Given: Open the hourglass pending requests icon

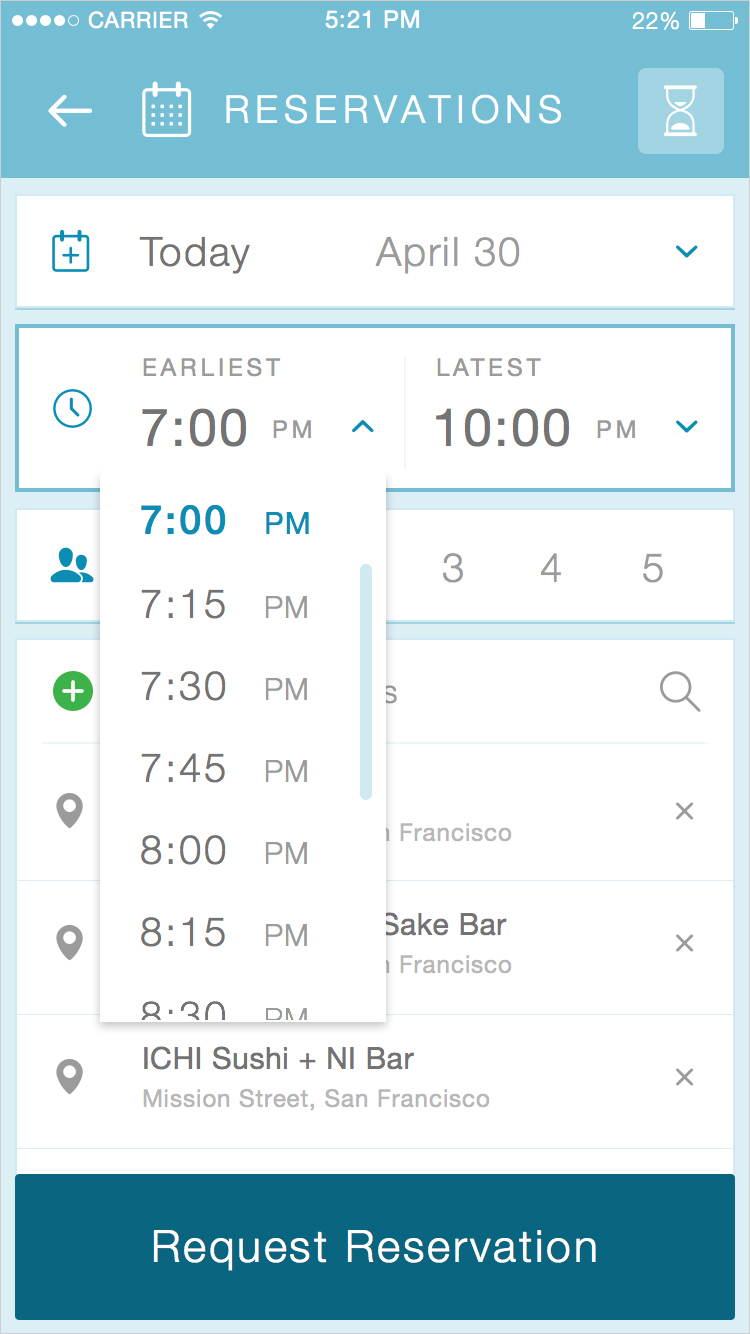Looking at the screenshot, I should [x=680, y=111].
